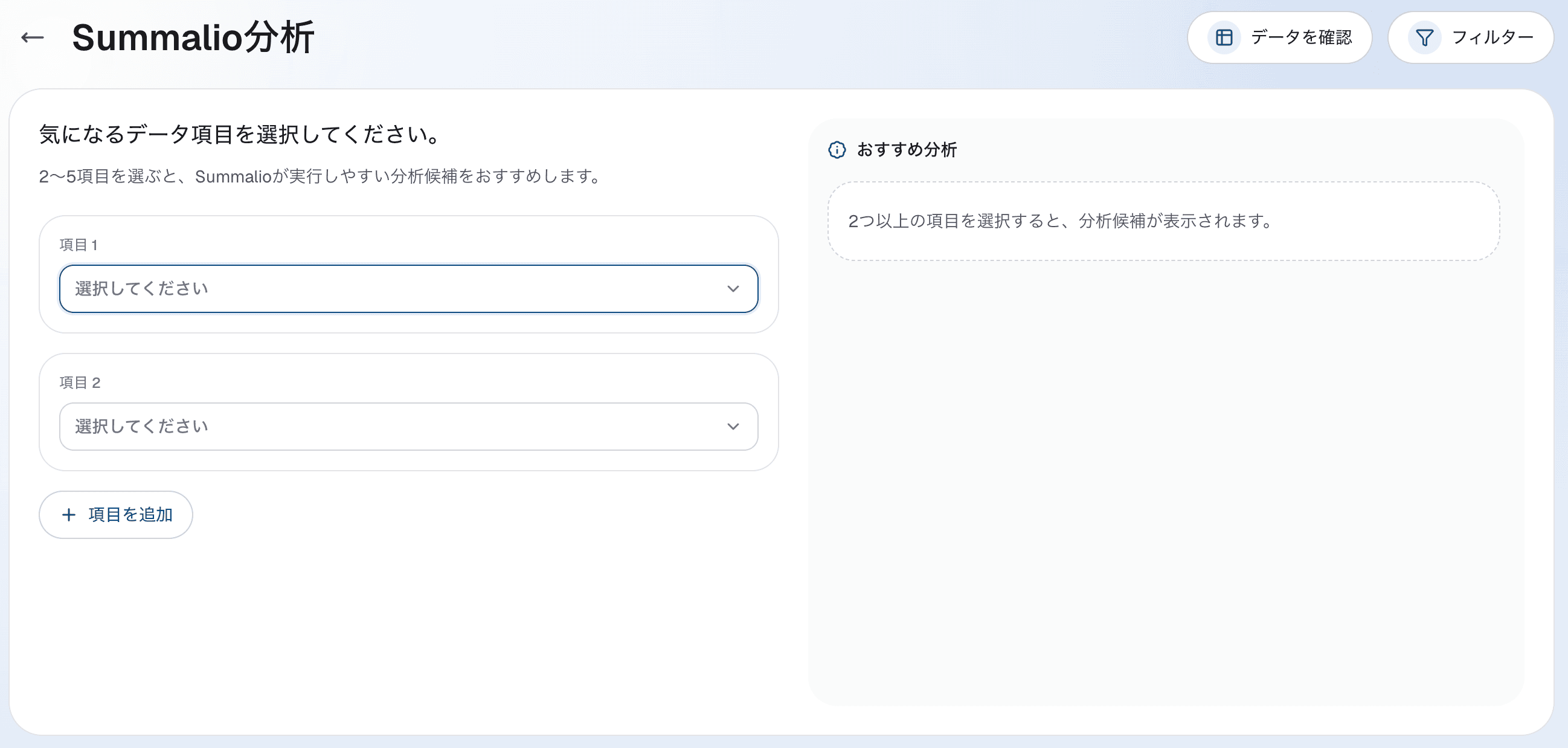Open the 項目 1 dropdown
The width and height of the screenshot is (1568, 748).
(408, 289)
